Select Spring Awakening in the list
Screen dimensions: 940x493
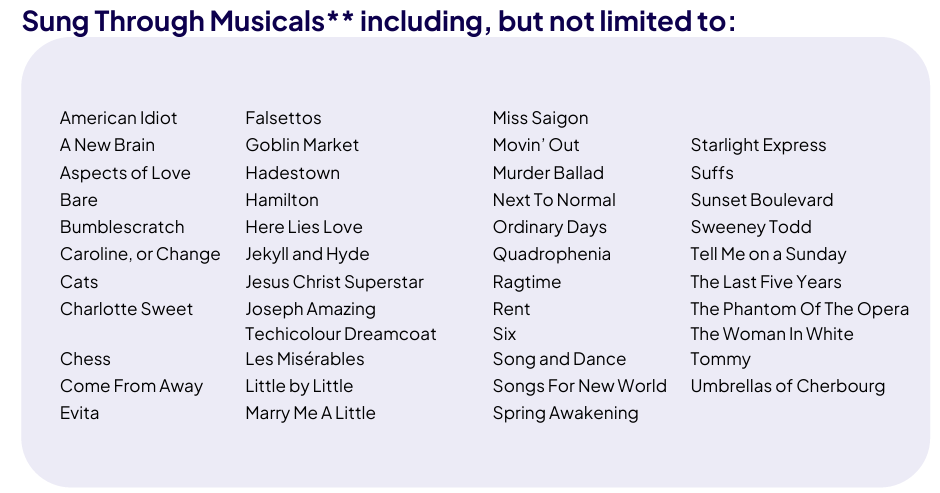click(x=565, y=413)
